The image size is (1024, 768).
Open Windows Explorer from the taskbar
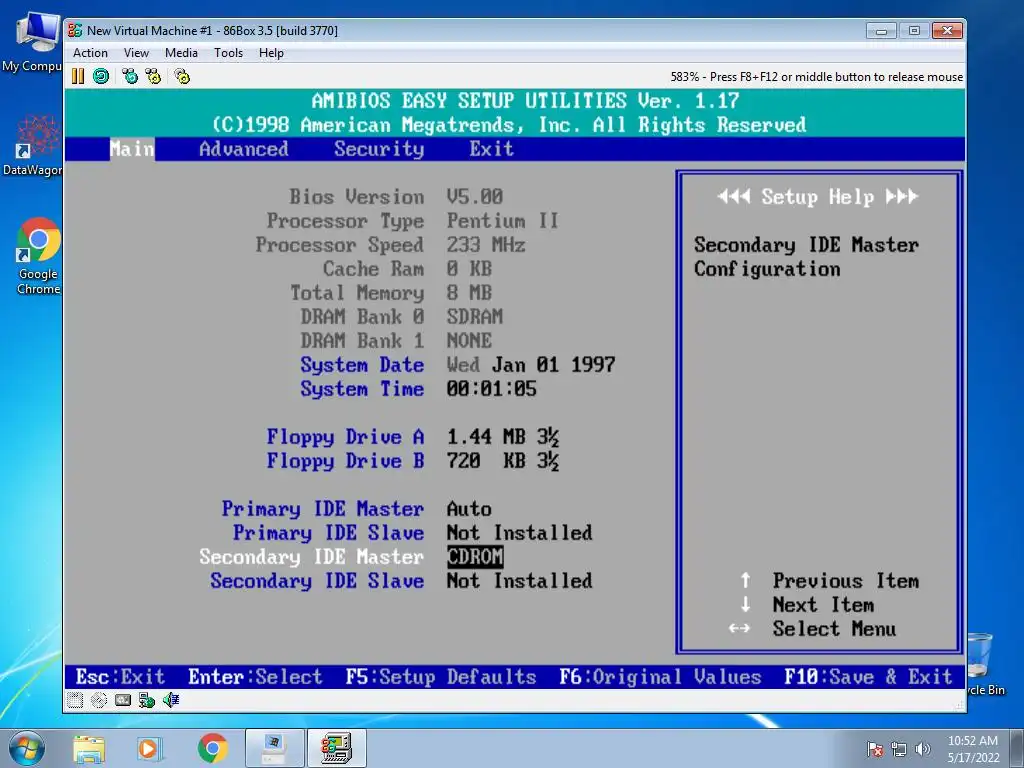[89, 748]
